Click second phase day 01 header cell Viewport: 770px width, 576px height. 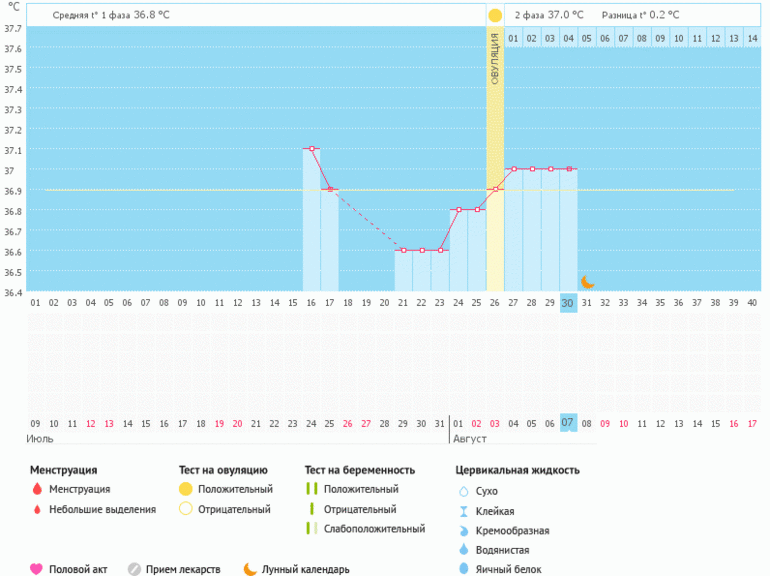(x=513, y=38)
